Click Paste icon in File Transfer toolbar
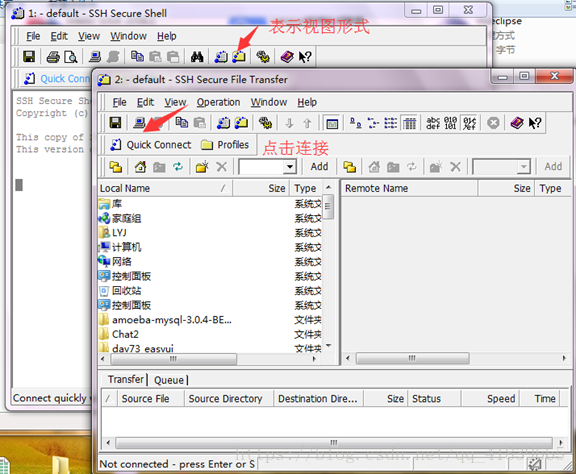Image resolution: width=576 pixels, height=474 pixels. click(199, 123)
